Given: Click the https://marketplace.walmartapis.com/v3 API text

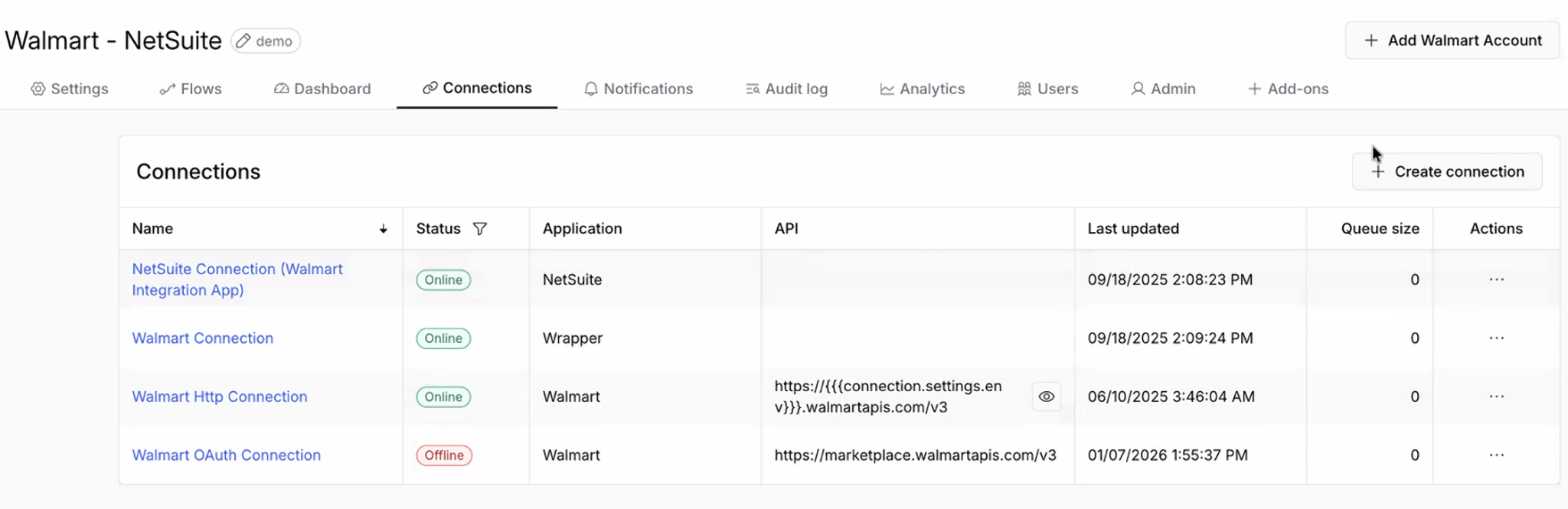Looking at the screenshot, I should coord(915,455).
